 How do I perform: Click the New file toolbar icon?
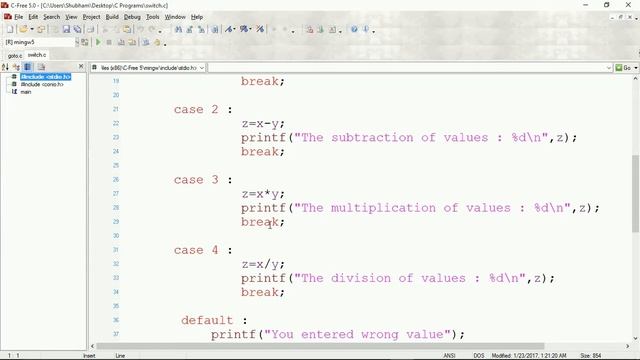tap(10, 29)
